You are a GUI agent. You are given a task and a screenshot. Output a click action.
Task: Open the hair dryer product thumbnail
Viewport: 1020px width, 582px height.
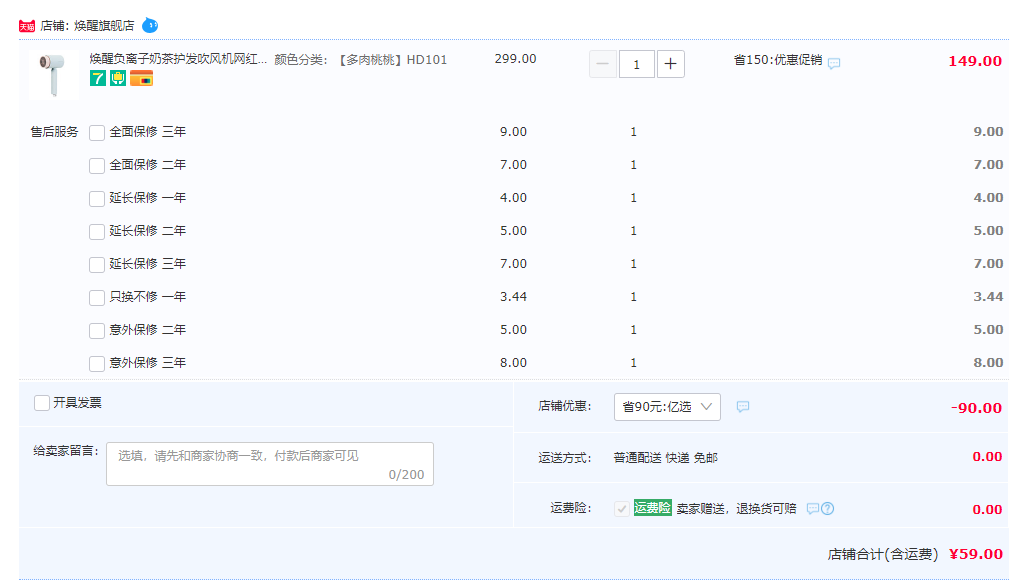pos(53,75)
